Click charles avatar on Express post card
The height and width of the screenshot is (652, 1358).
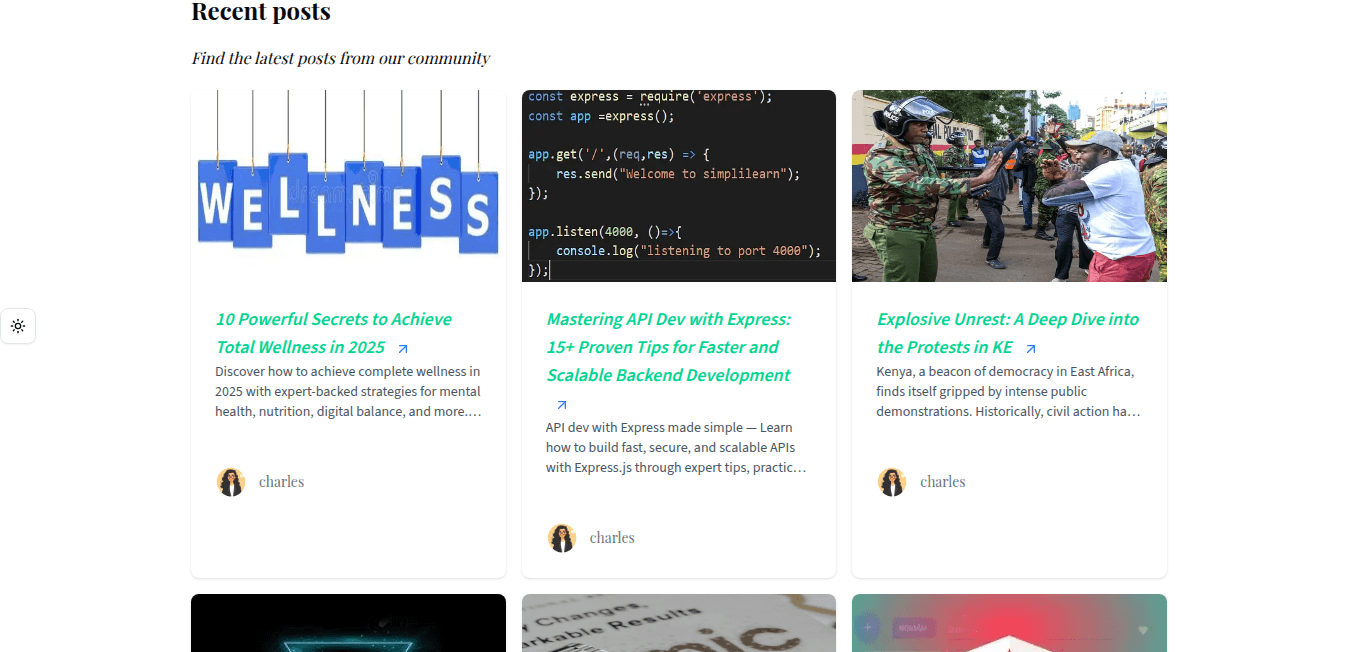pos(562,538)
